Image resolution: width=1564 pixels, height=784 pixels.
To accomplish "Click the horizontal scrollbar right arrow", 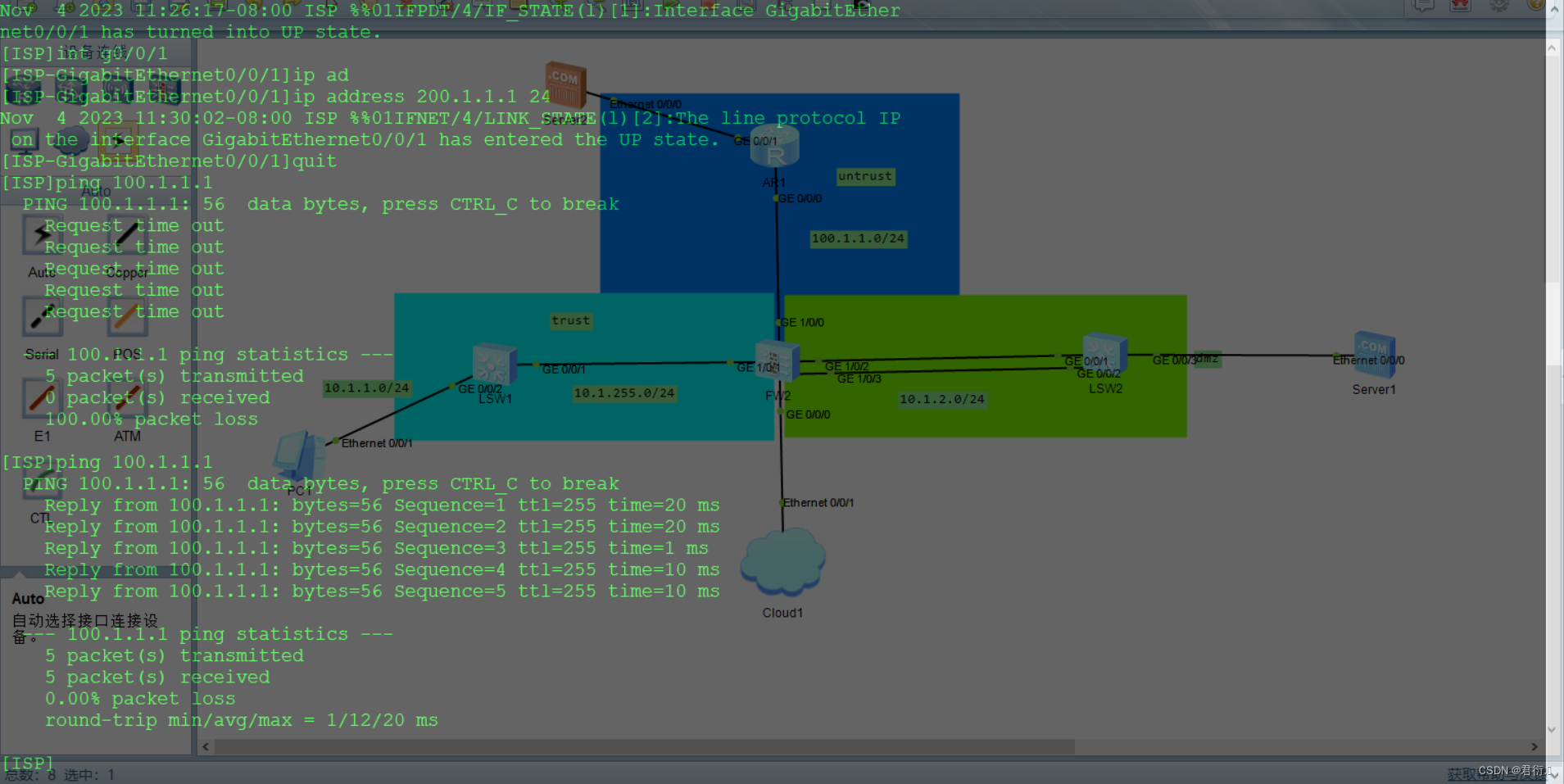I will [1535, 747].
